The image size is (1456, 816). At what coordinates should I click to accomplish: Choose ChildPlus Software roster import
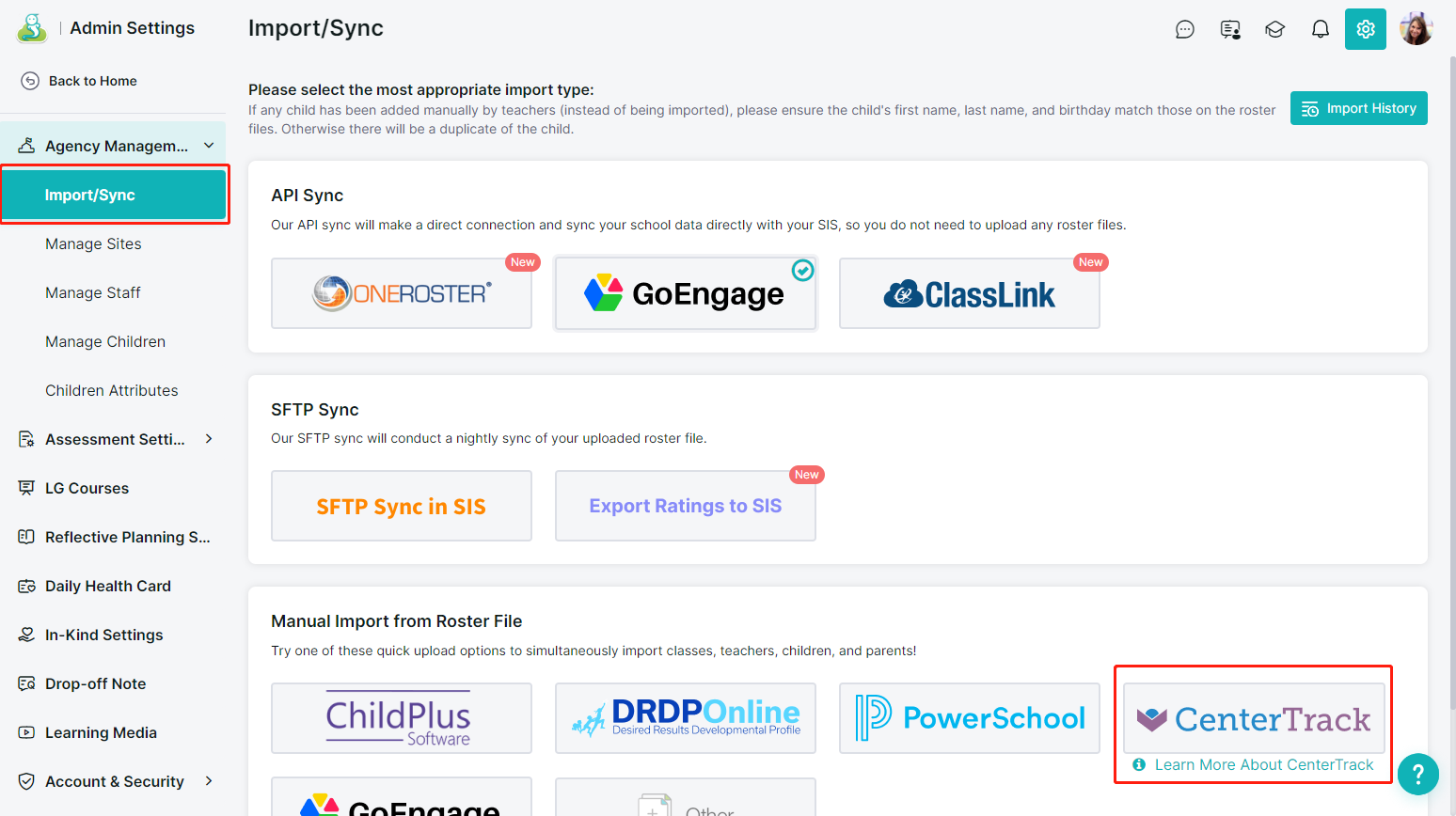tap(402, 718)
